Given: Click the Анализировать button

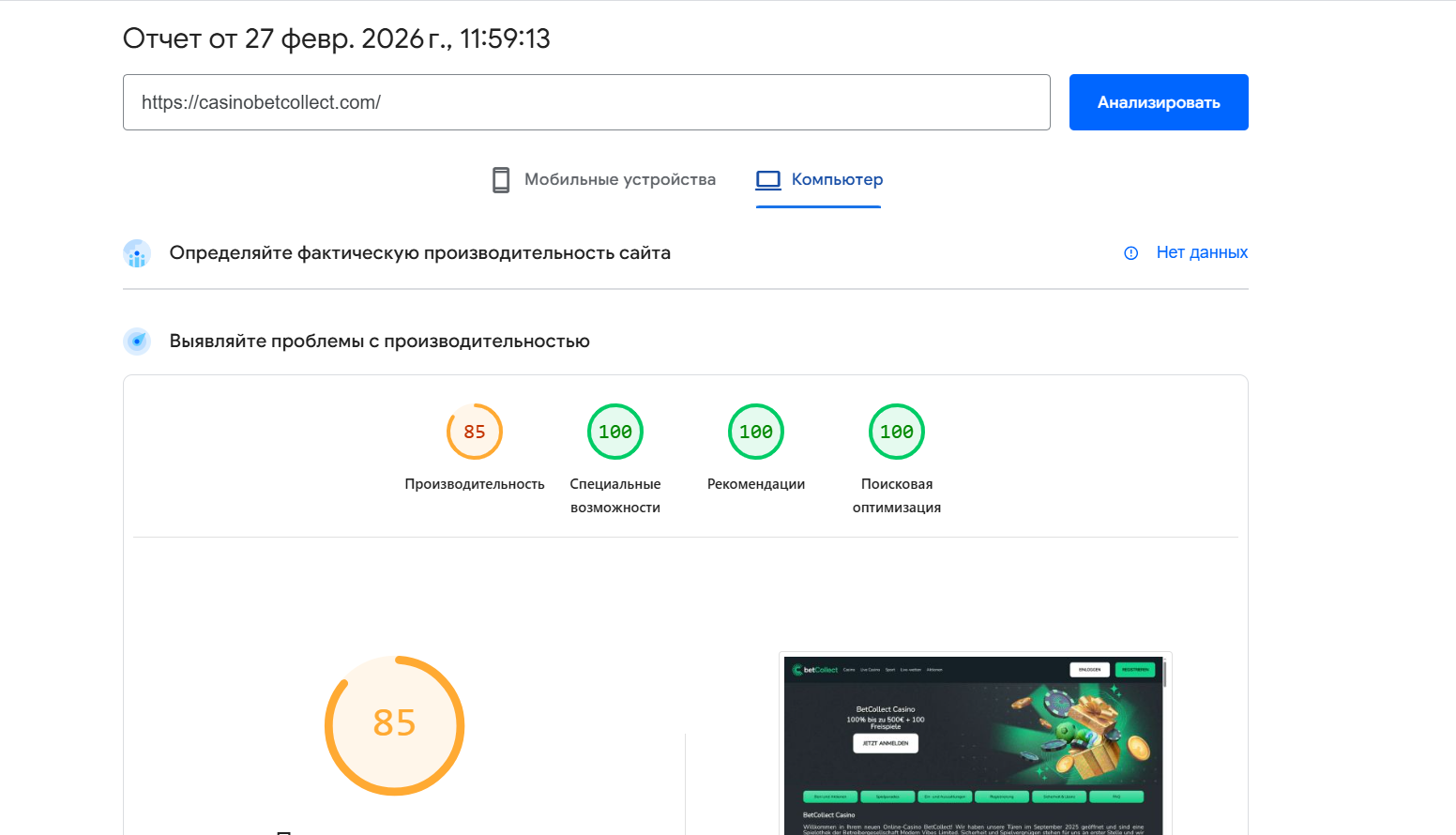Looking at the screenshot, I should coord(1159,102).
